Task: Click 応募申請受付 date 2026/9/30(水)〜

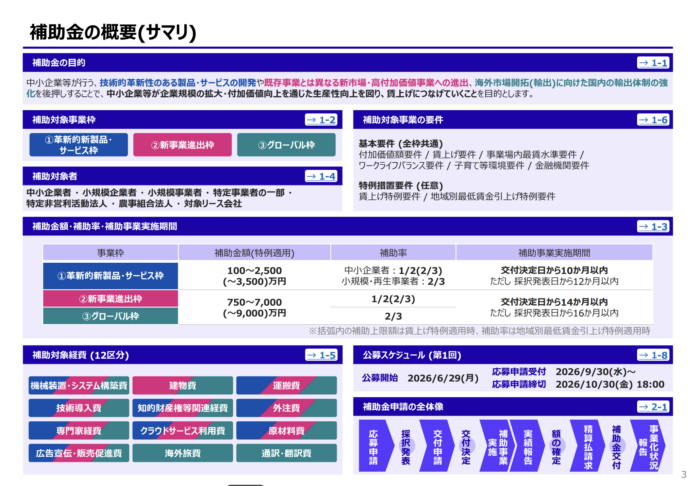Action: (x=596, y=372)
